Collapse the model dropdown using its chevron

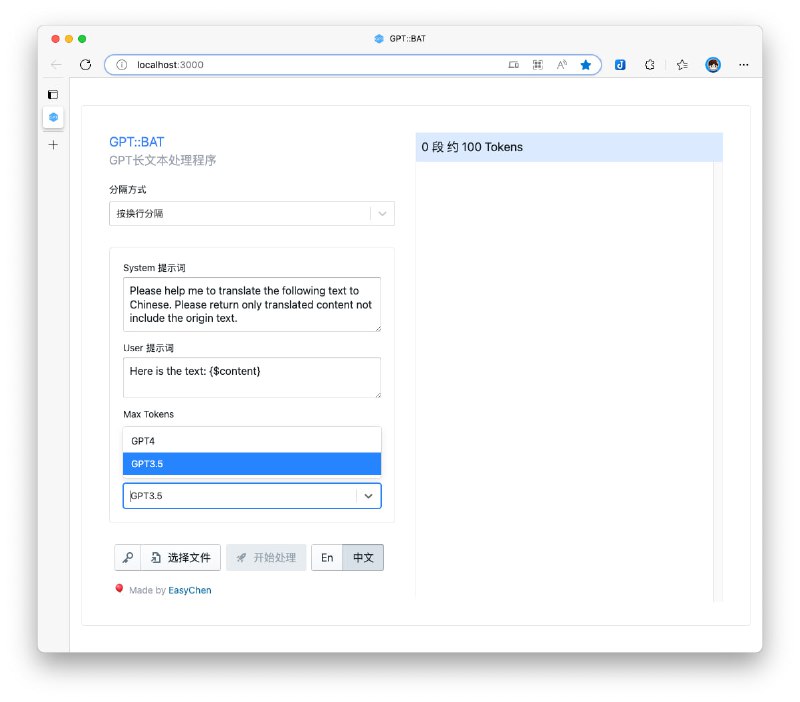click(368, 496)
